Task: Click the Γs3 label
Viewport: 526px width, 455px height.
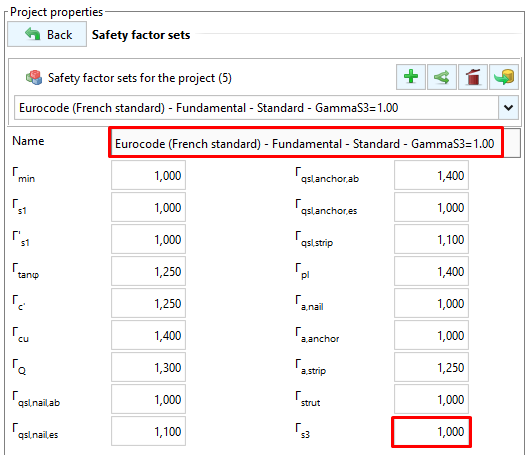Action: tap(303, 431)
